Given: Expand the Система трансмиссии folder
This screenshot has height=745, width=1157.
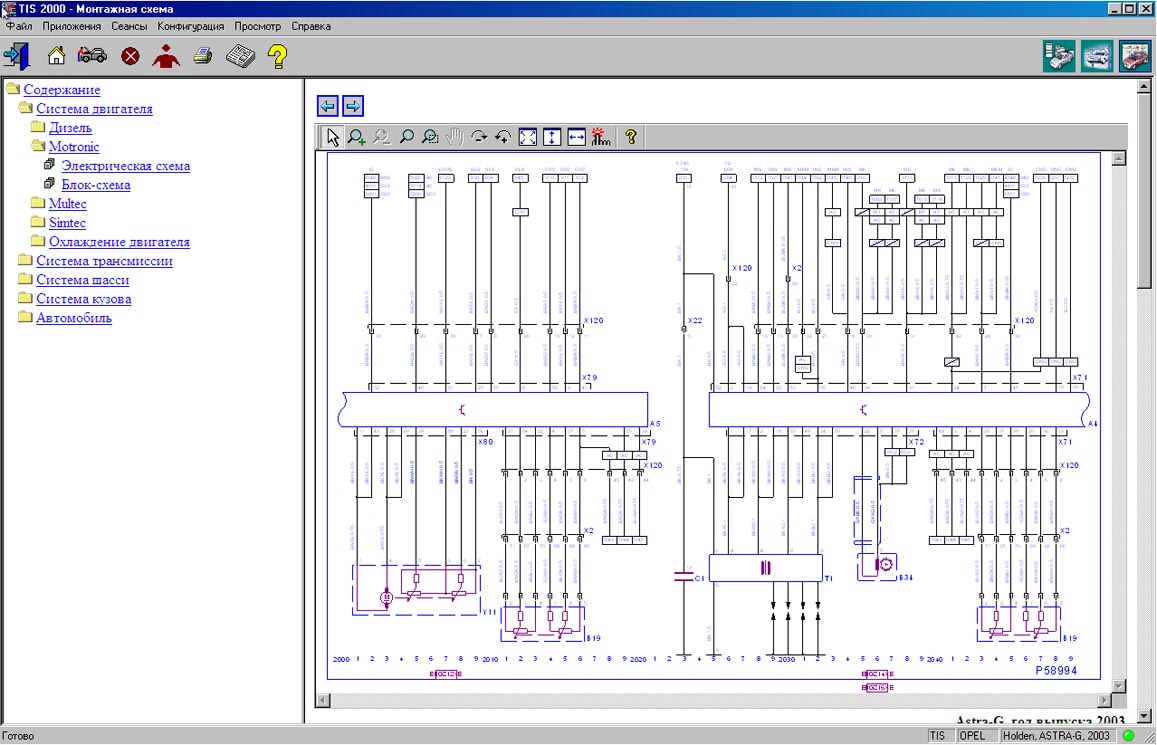Looking at the screenshot, I should 104,261.
